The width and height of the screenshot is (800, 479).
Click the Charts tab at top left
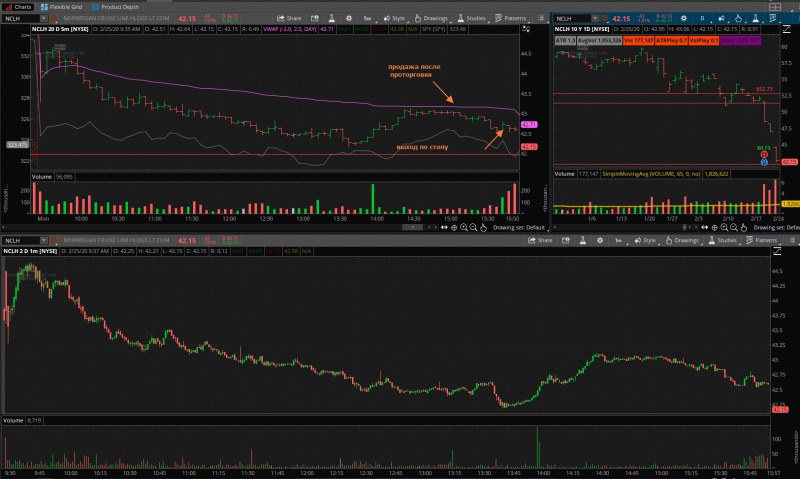(18, 6)
